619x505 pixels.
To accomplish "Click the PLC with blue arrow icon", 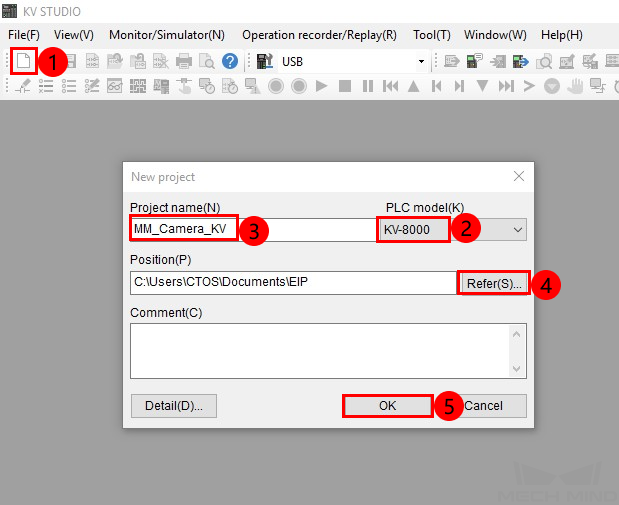I will click(x=521, y=61).
